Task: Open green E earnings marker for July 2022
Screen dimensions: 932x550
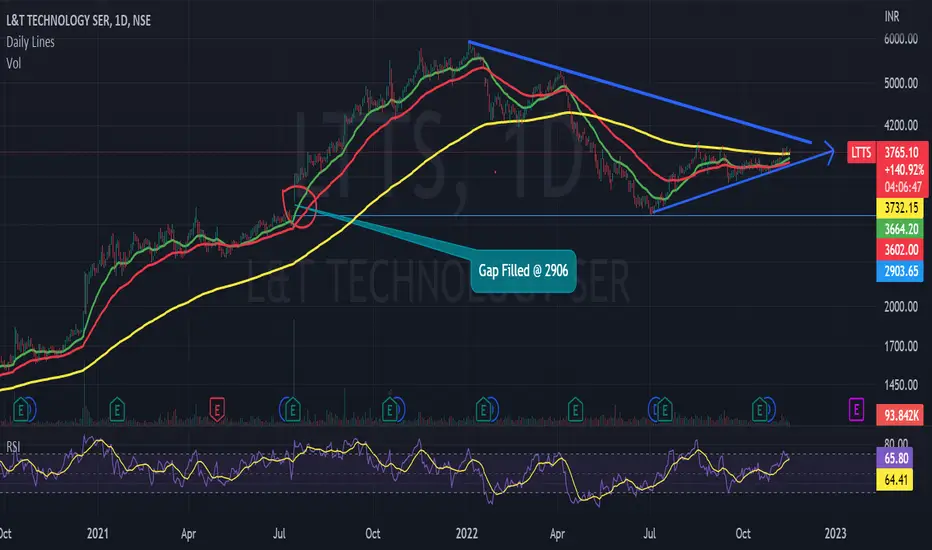Action: click(x=665, y=410)
